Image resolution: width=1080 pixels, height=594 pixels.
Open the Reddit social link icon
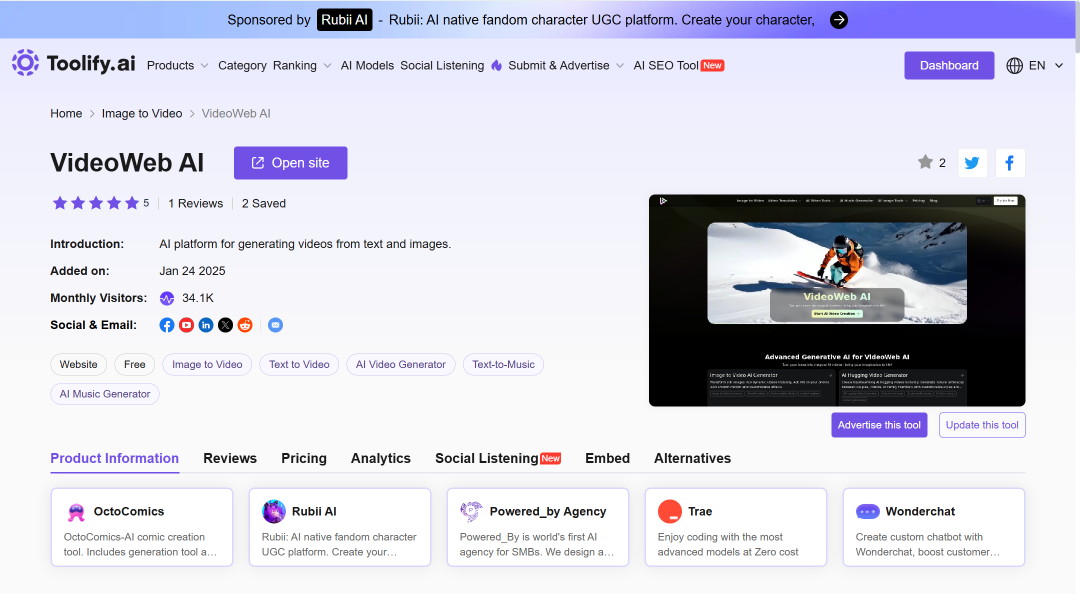(245, 325)
